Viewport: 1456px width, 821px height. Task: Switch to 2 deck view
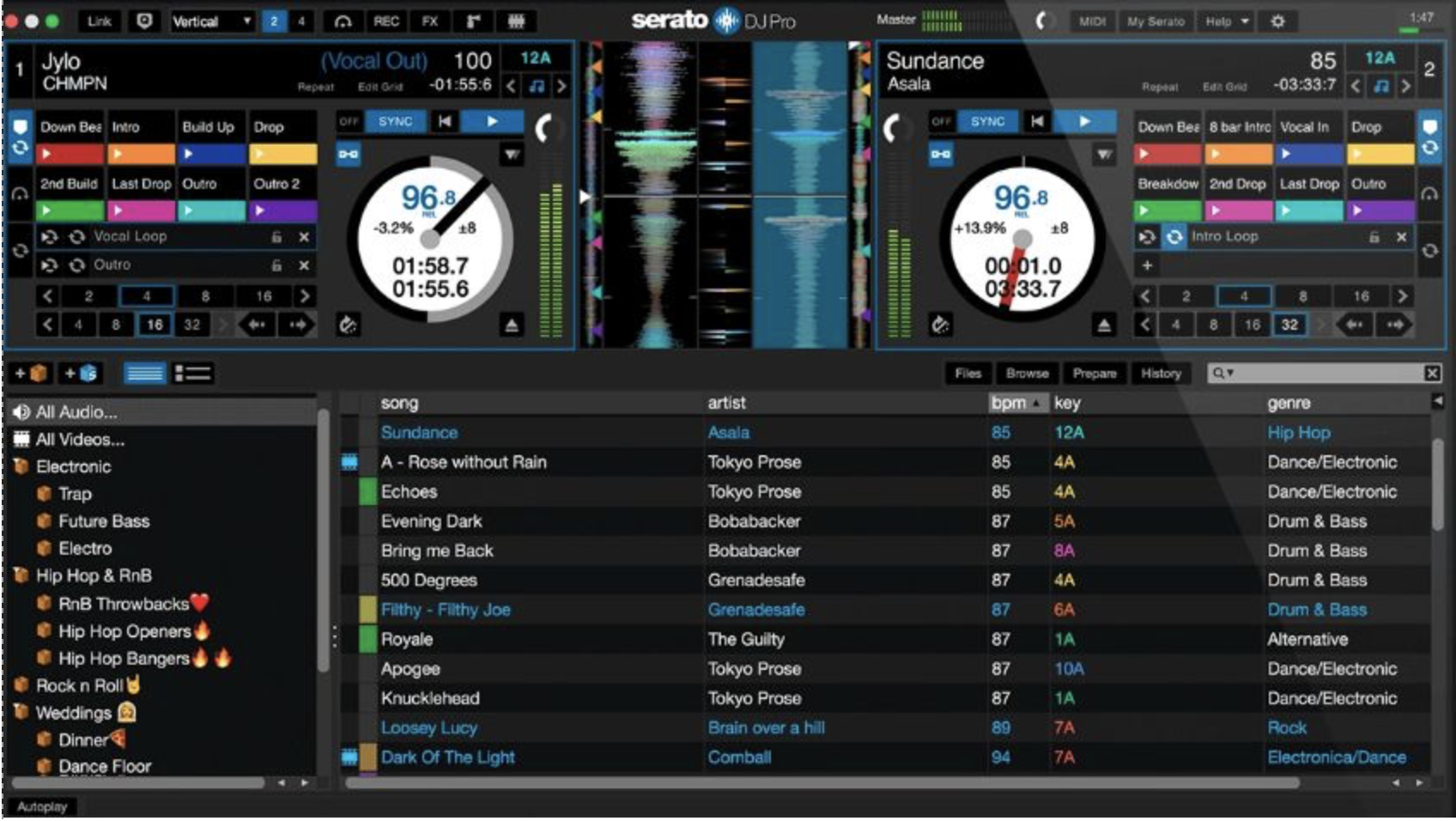(x=274, y=21)
